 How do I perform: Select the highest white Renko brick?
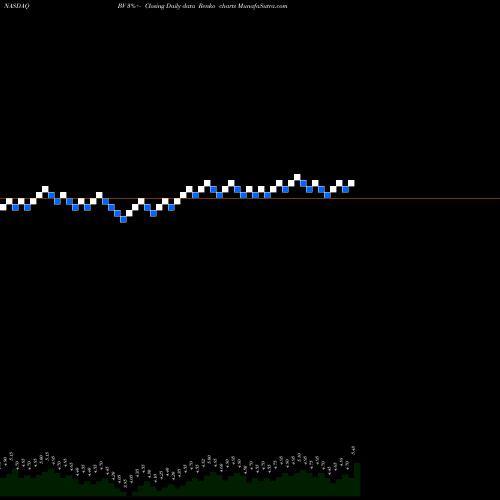(x=297, y=177)
